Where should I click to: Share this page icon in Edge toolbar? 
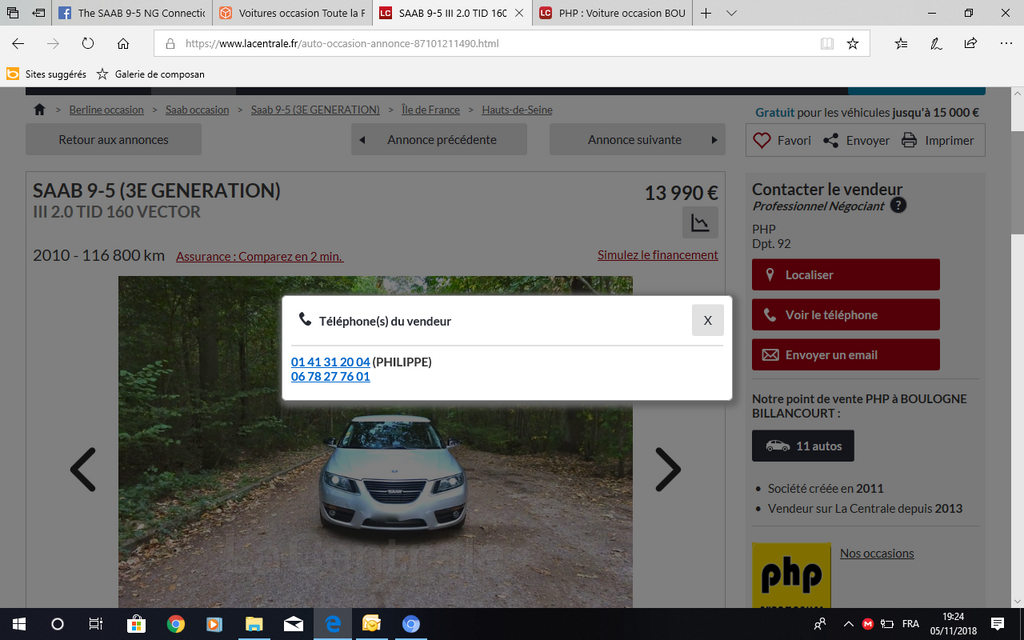(970, 44)
